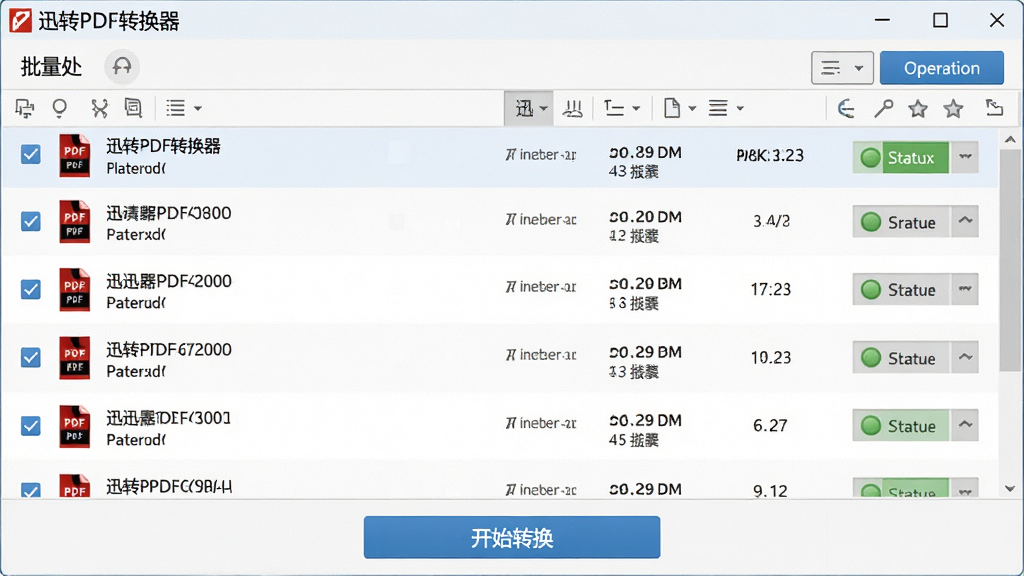
Task: Open the 批量处 tab
Action: 51,67
